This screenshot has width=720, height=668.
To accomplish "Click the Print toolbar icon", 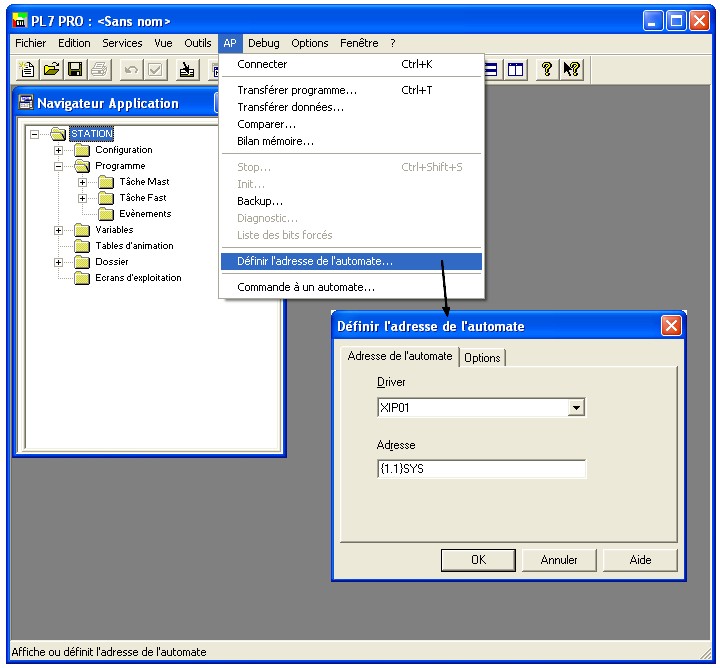I will (x=99, y=70).
